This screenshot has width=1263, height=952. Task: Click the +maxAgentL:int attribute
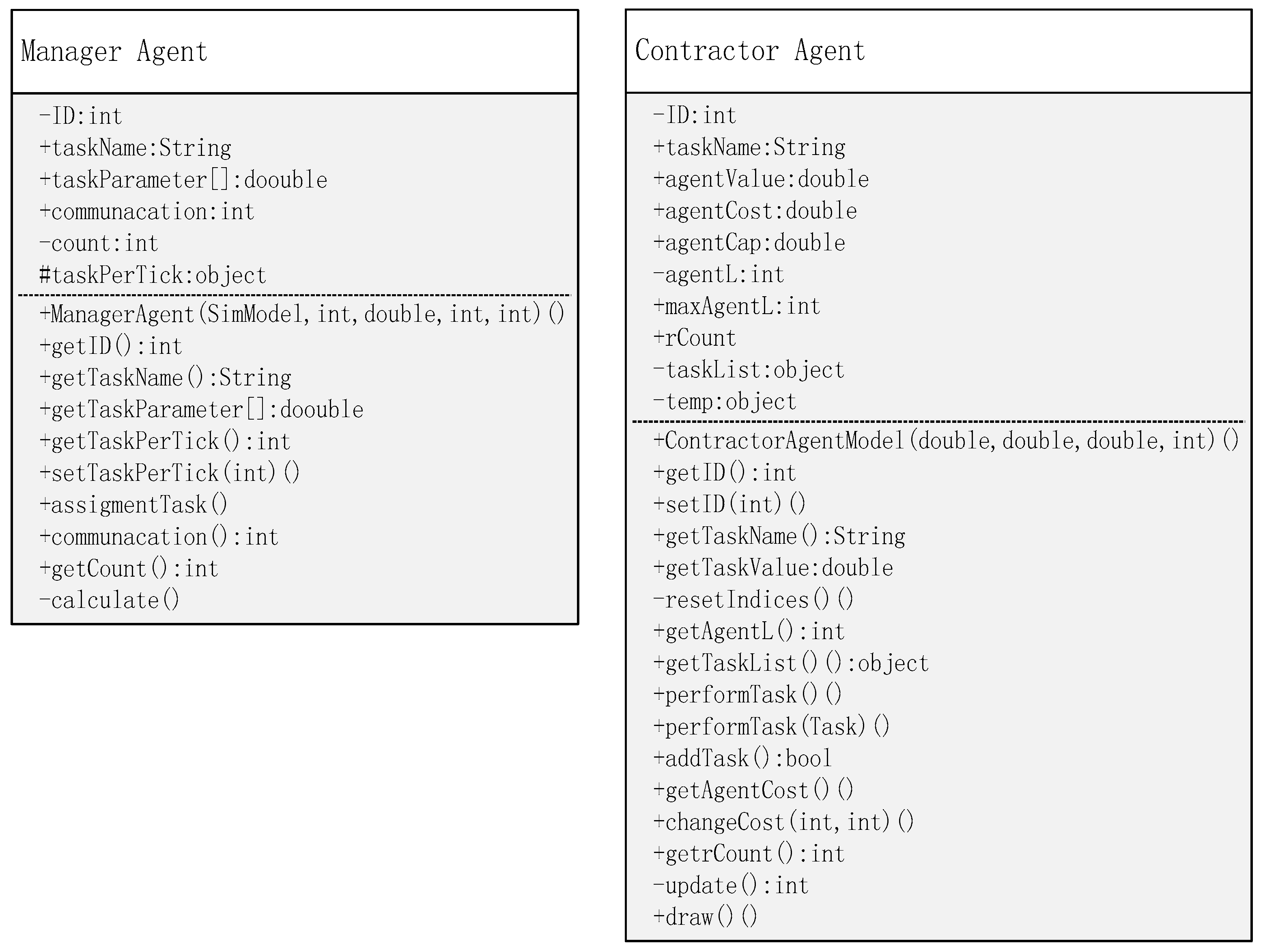click(x=736, y=306)
